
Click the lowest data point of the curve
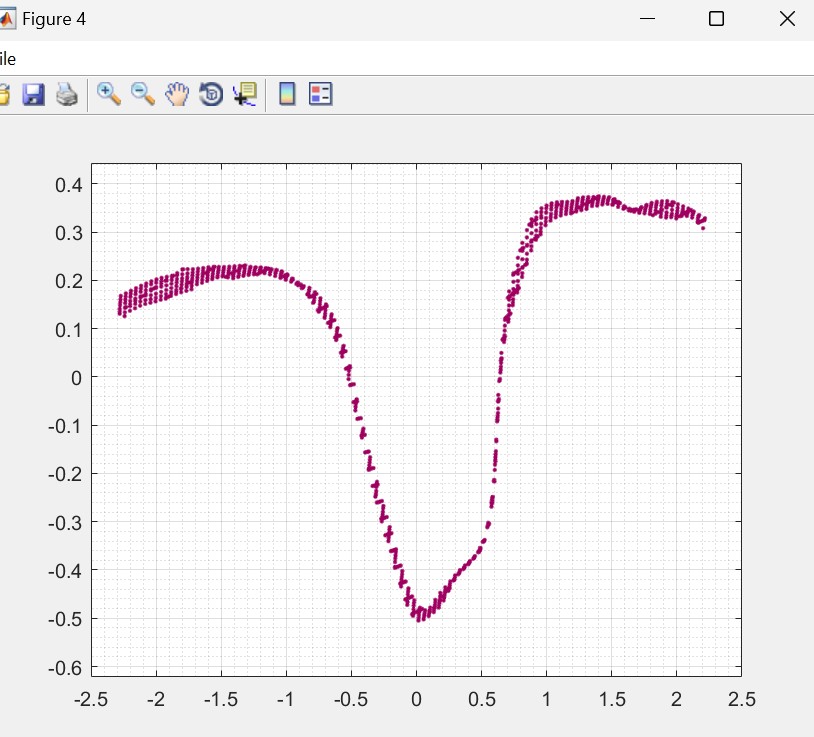418,619
